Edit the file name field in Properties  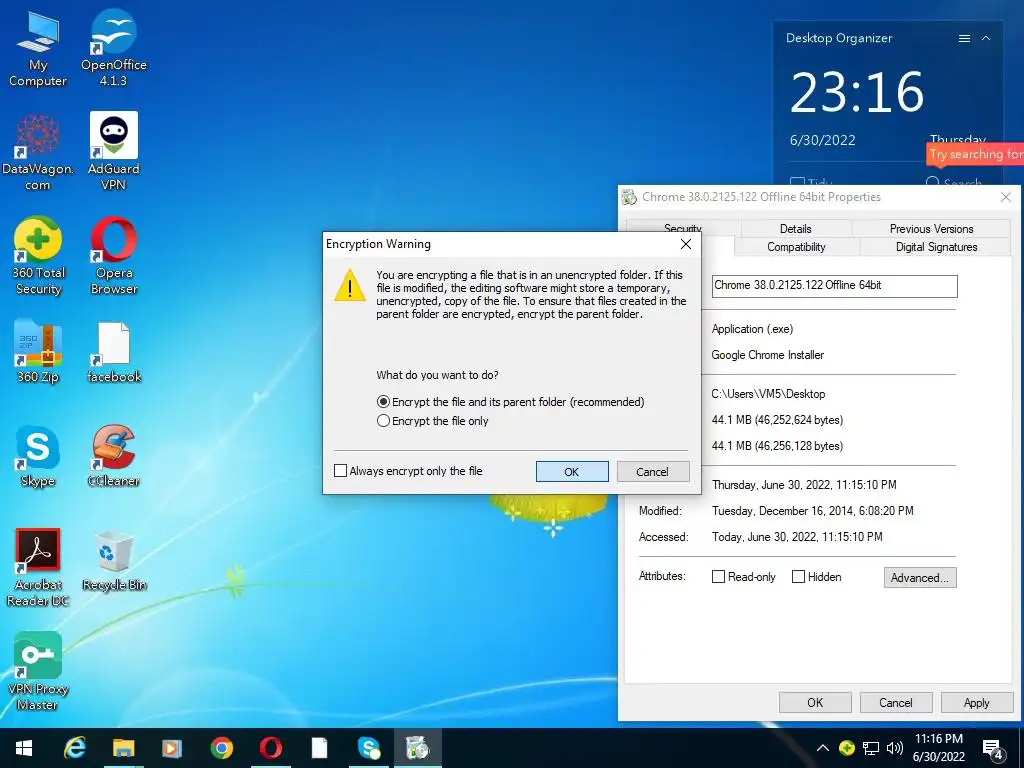point(835,286)
